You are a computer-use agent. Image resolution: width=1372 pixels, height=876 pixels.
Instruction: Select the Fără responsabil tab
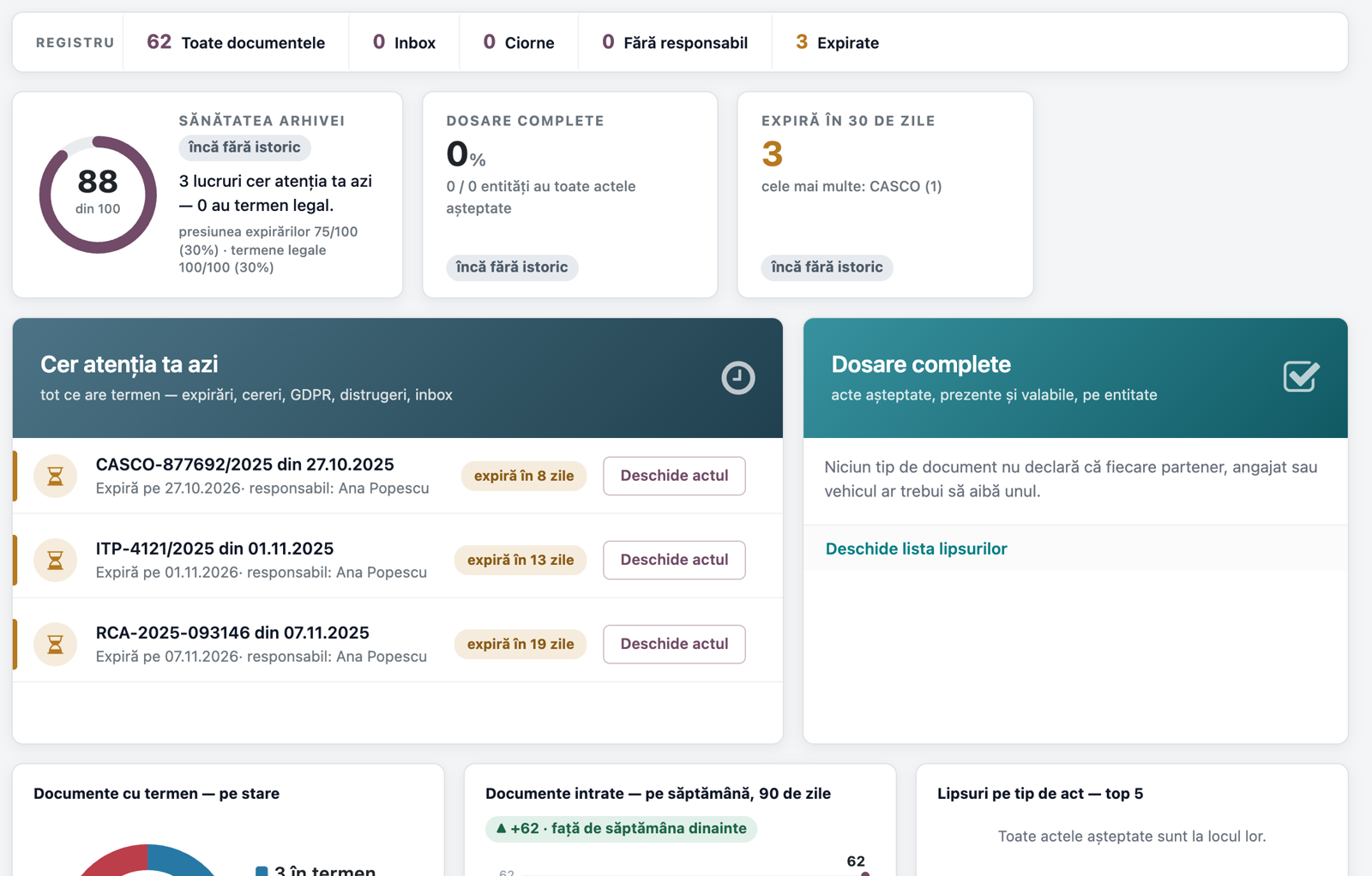(x=675, y=42)
